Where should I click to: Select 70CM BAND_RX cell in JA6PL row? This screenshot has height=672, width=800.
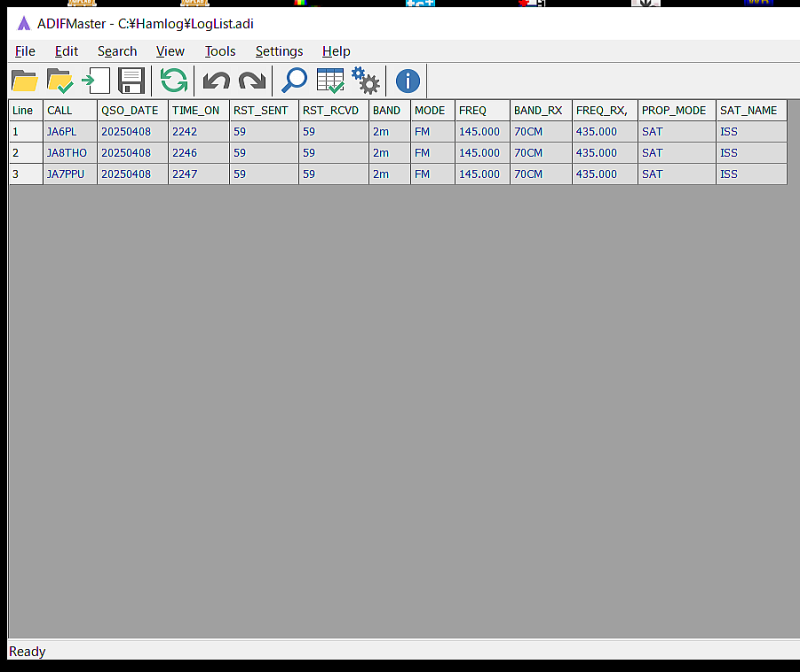[x=541, y=132]
